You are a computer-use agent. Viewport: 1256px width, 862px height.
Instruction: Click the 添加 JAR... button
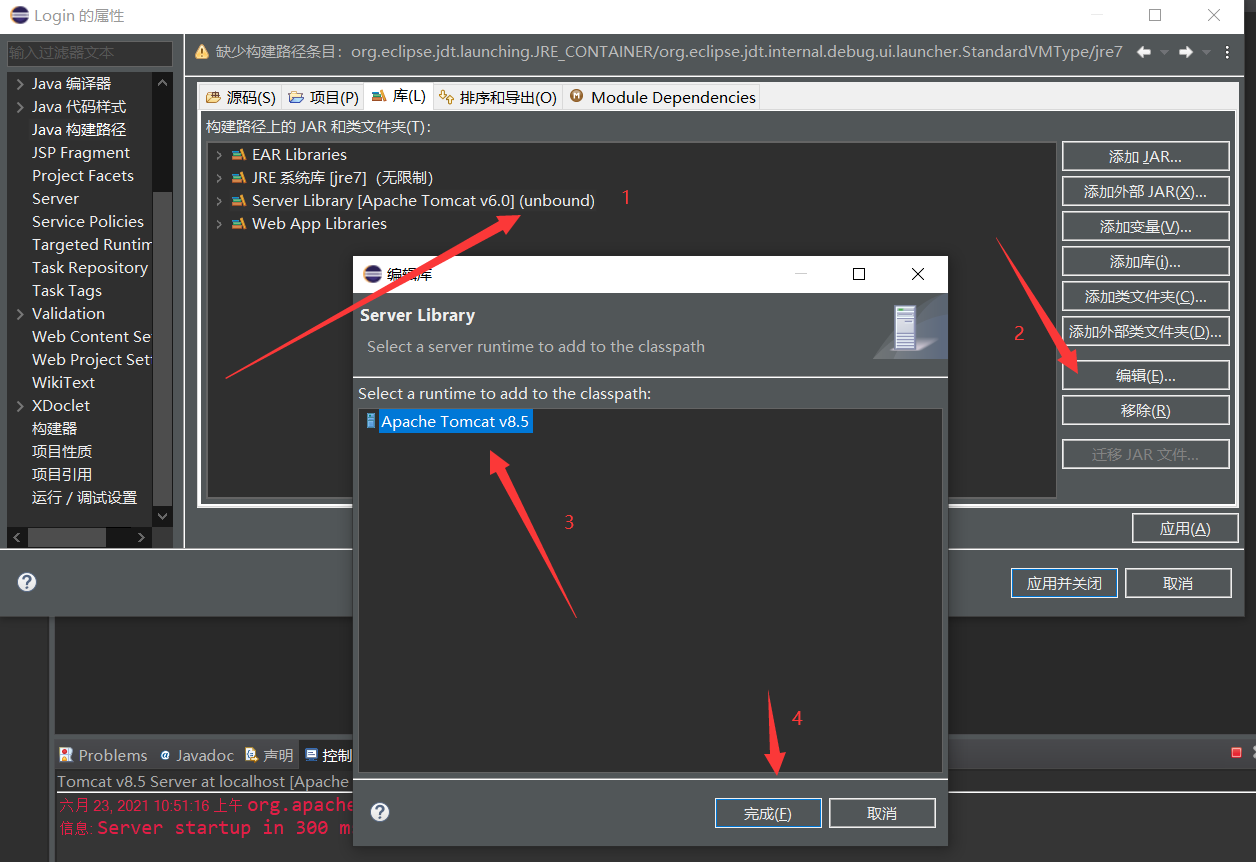pyautogui.click(x=1145, y=156)
